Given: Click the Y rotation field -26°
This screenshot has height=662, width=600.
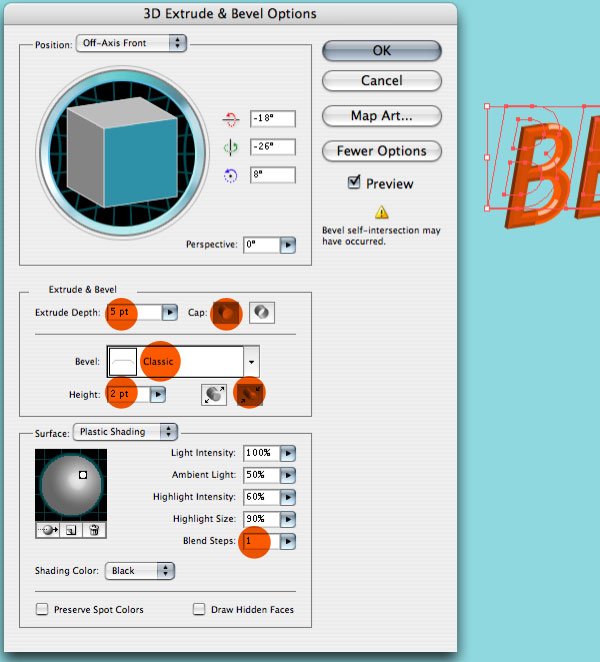Looking at the screenshot, I should 273,147.
